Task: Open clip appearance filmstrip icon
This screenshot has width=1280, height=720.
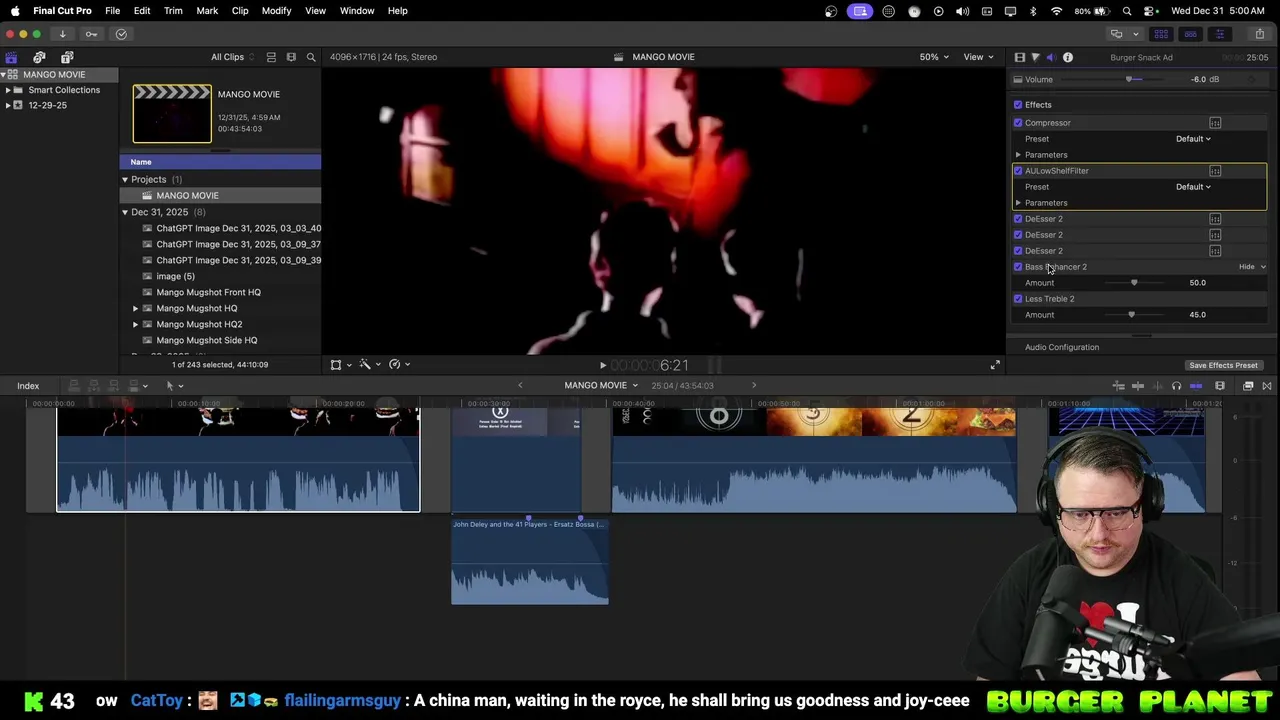Action: (x=1220, y=386)
